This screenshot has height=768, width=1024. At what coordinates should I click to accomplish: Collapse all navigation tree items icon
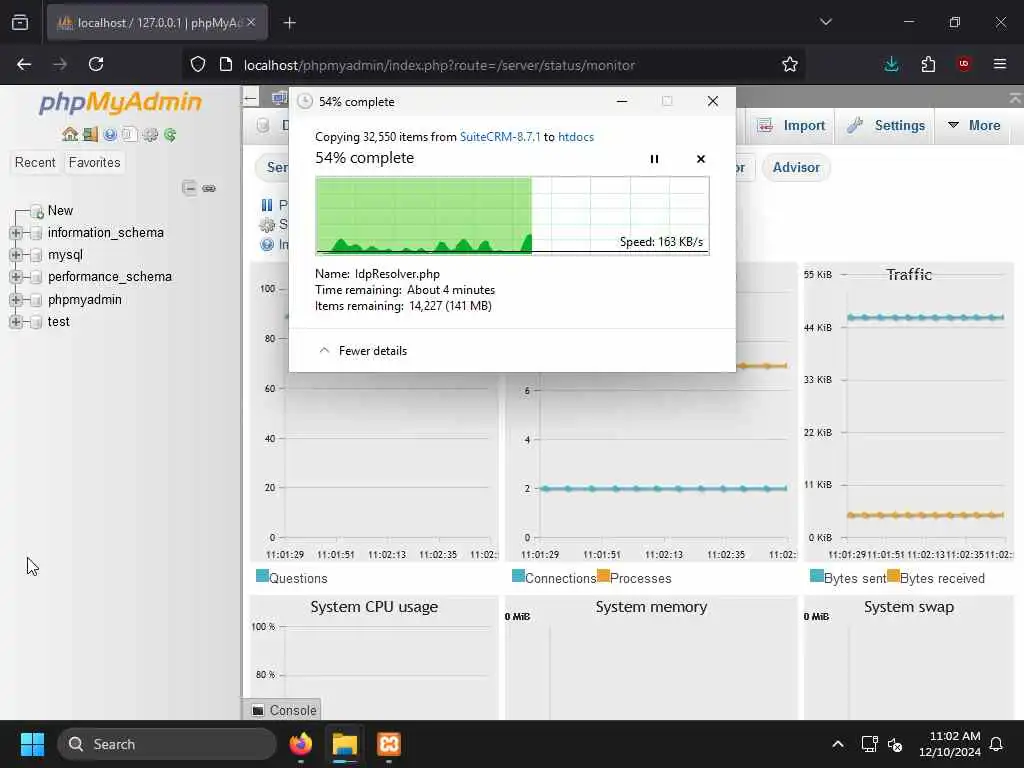[189, 188]
